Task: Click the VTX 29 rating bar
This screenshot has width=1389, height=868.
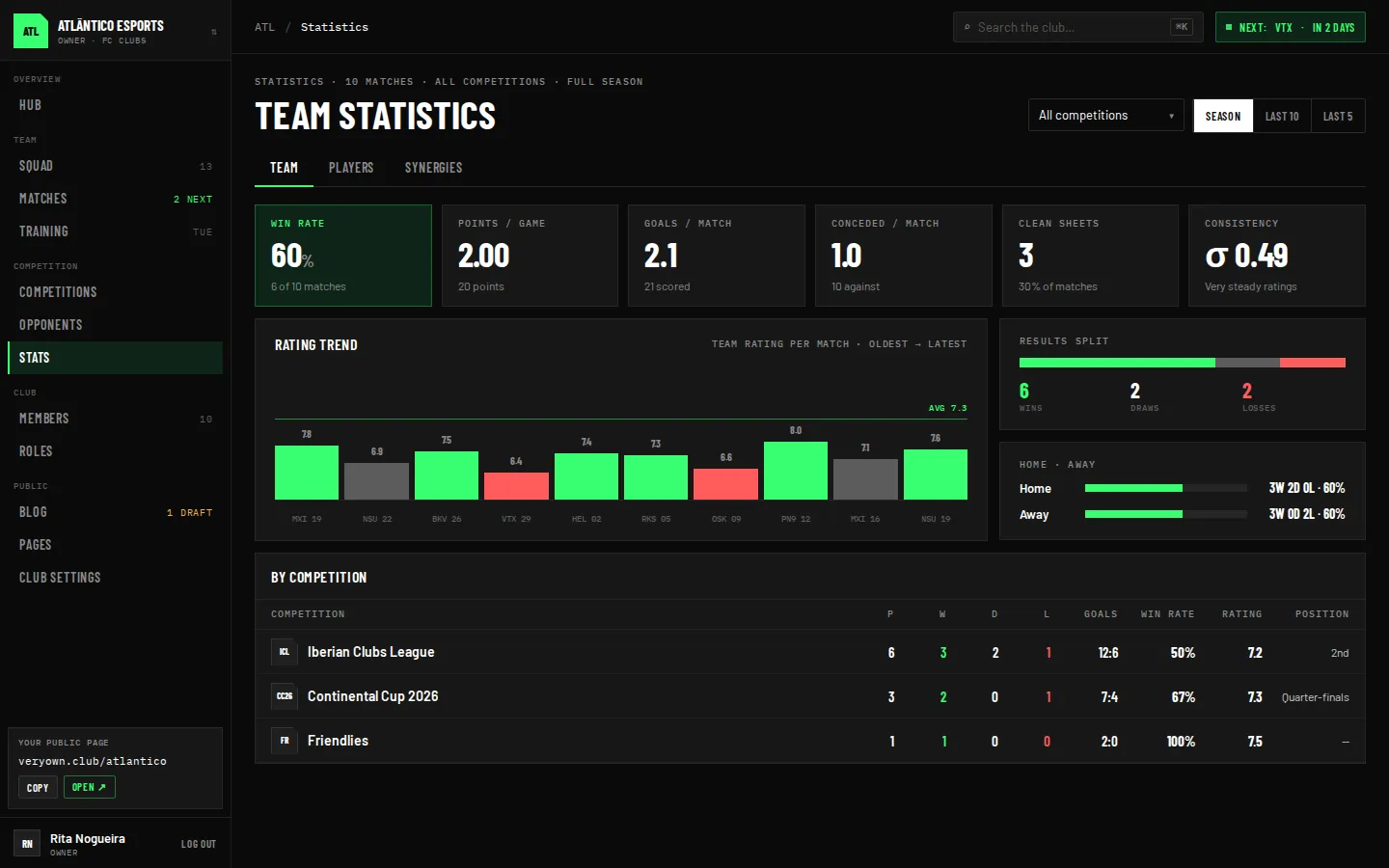Action: [x=516, y=486]
